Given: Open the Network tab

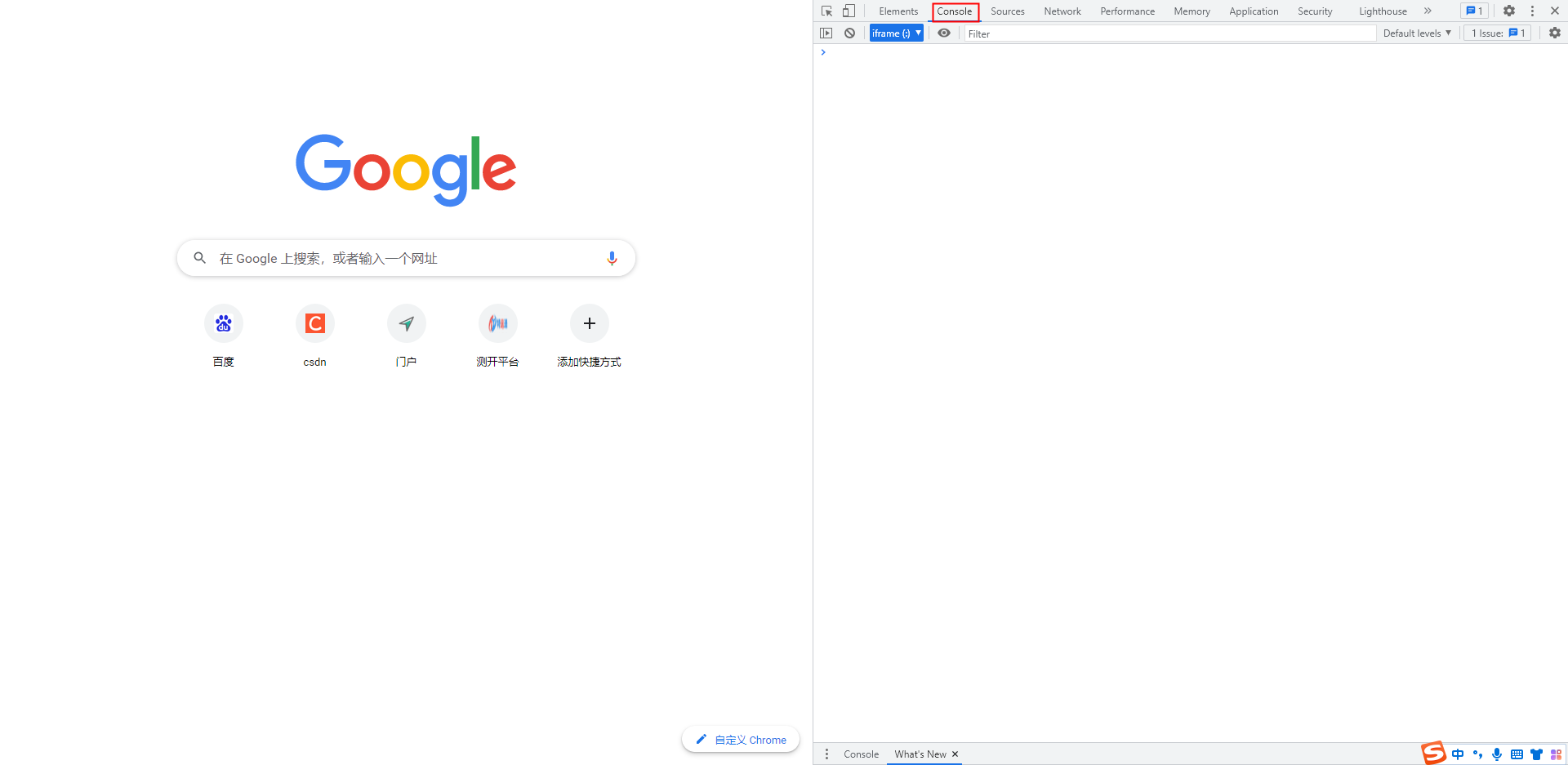Looking at the screenshot, I should tap(1062, 11).
